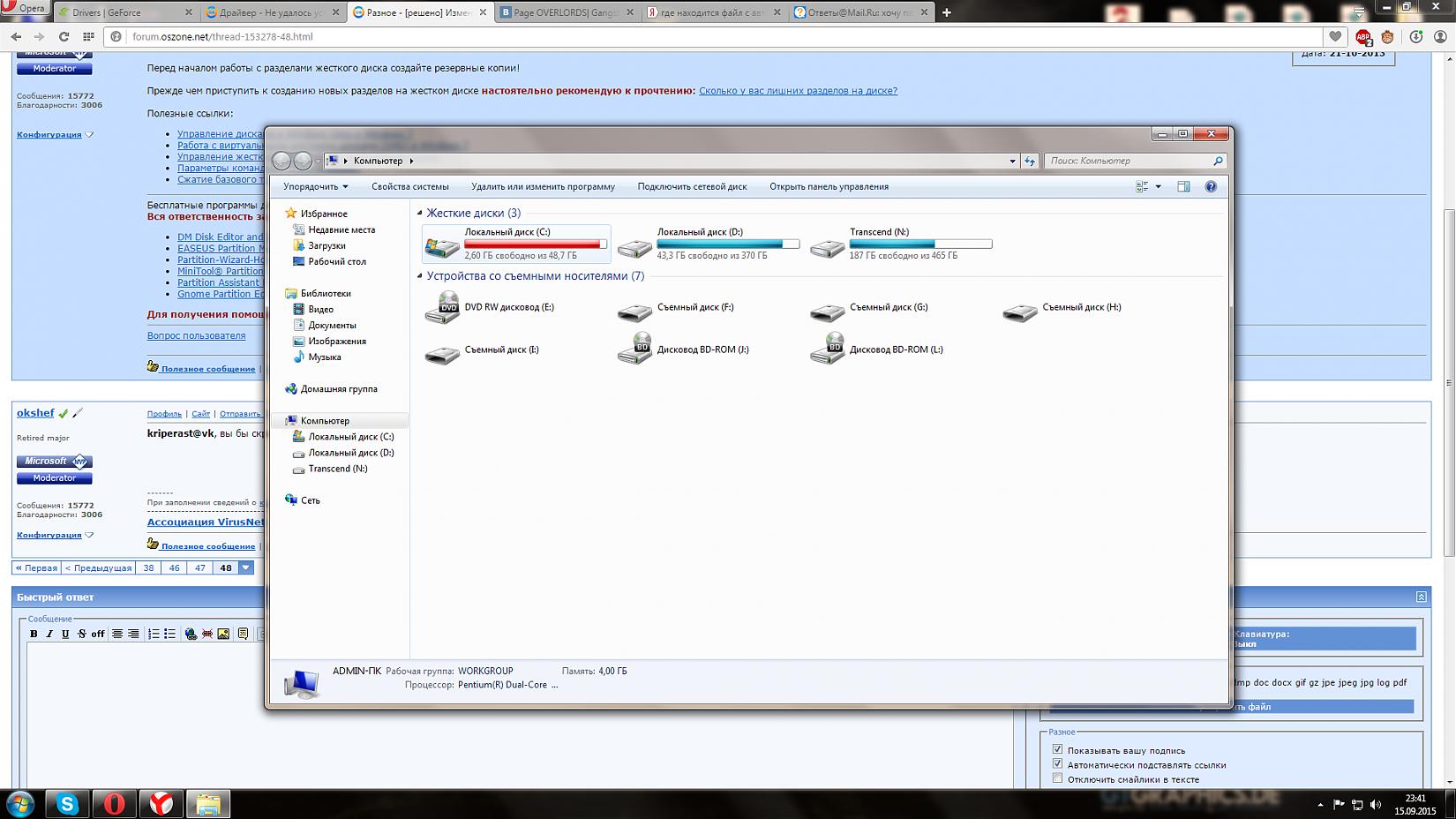Open the Help icon in Explorer toolbar
The image size is (1456, 819).
point(1211,186)
